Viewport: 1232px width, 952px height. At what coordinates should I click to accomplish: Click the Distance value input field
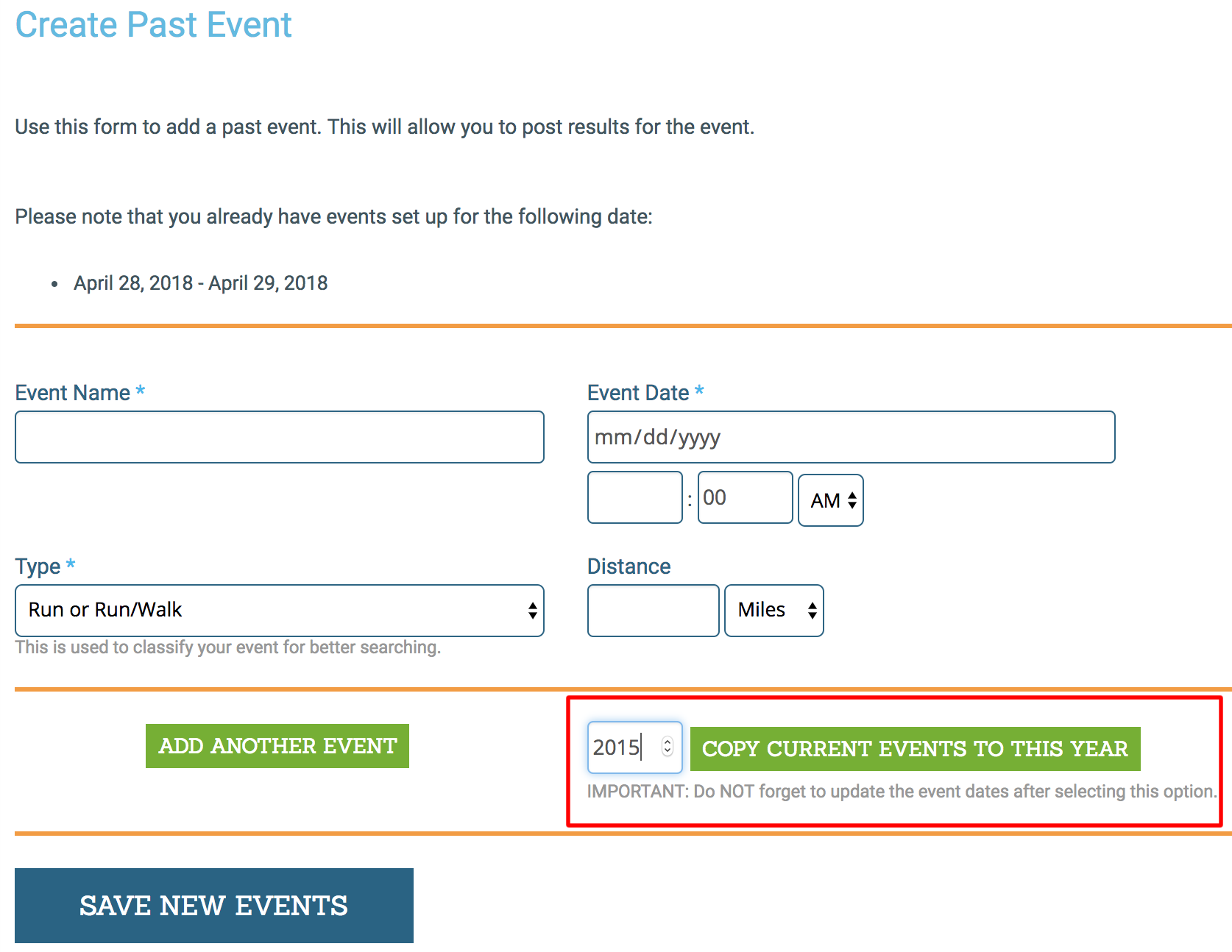[x=652, y=610]
